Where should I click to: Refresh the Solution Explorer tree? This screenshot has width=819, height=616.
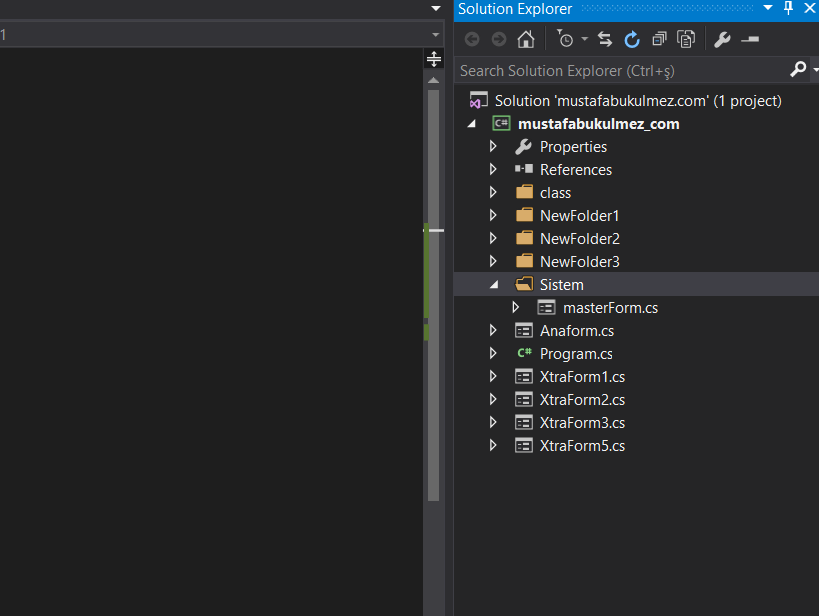pyautogui.click(x=632, y=40)
